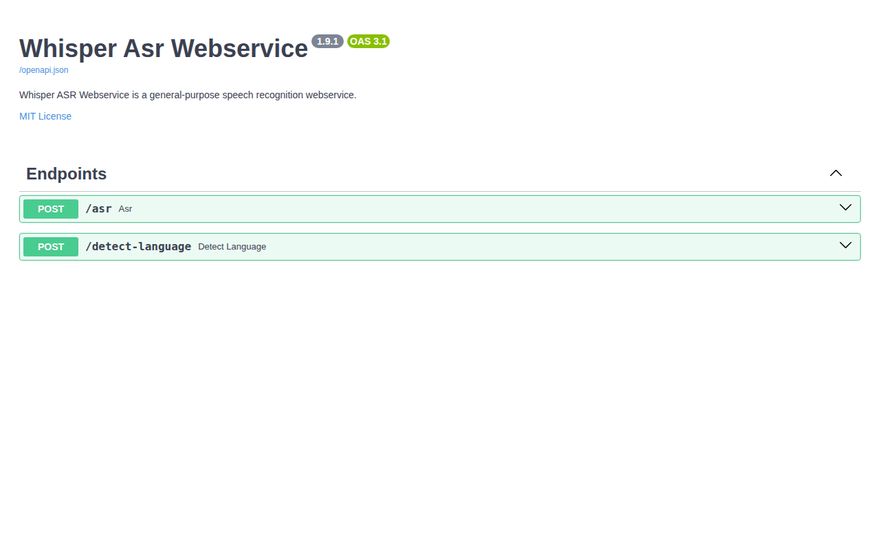The height and width of the screenshot is (550, 880).
Task: Click the 'Asr' summary text
Action: pyautogui.click(x=125, y=209)
